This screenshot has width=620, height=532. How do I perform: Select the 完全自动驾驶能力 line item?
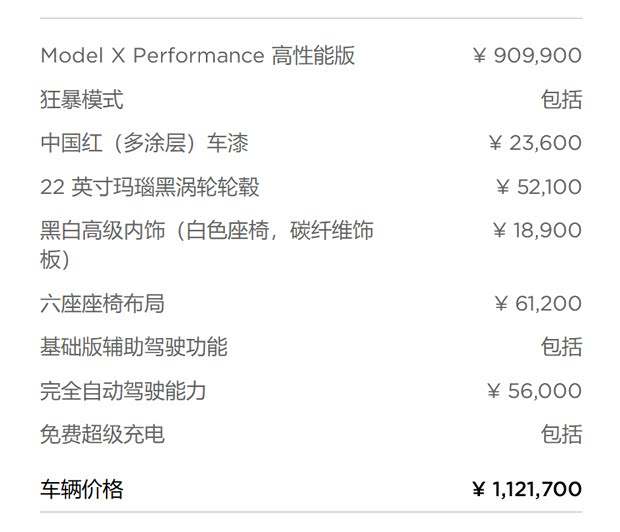[x=123, y=391]
